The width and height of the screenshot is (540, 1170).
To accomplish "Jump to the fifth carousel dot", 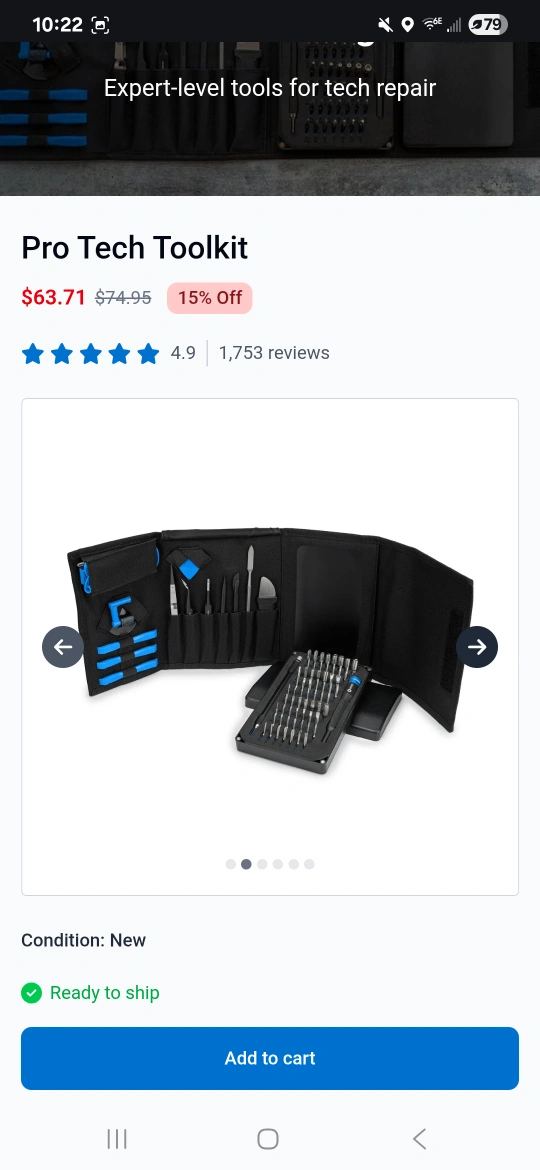I will click(293, 864).
